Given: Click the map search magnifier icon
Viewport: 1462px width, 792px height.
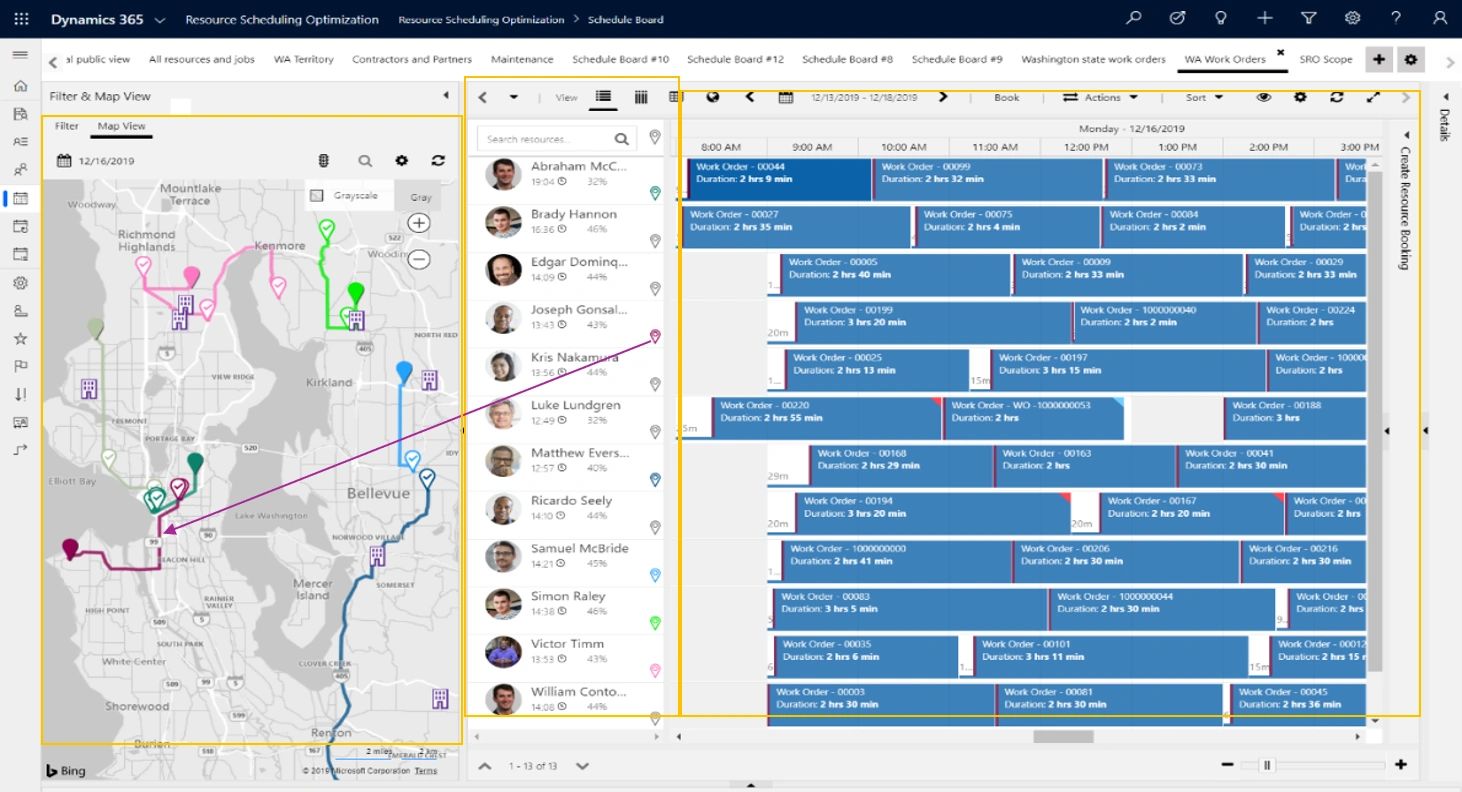Looking at the screenshot, I should coord(365,161).
